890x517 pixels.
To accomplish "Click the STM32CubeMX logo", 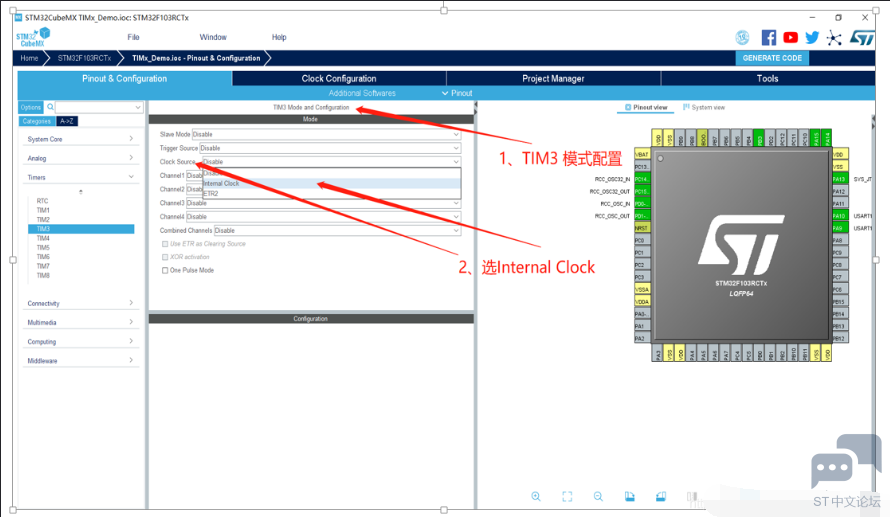I will pos(33,37).
